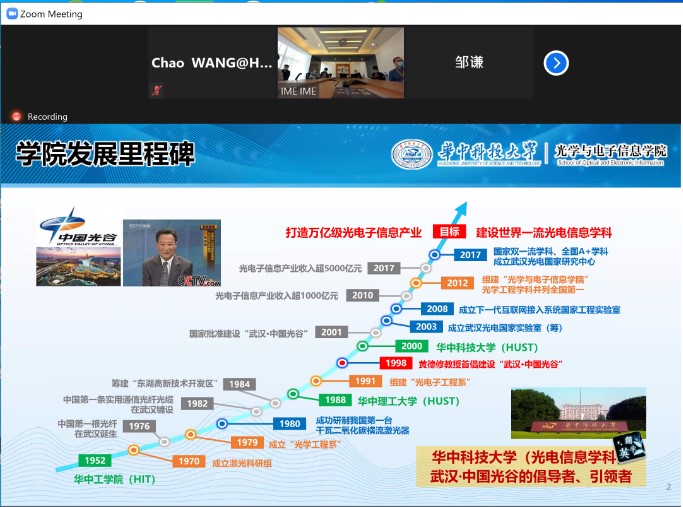This screenshot has height=507, width=683.
Task: Click the green 1988 timeline year box
Action: coord(335,400)
